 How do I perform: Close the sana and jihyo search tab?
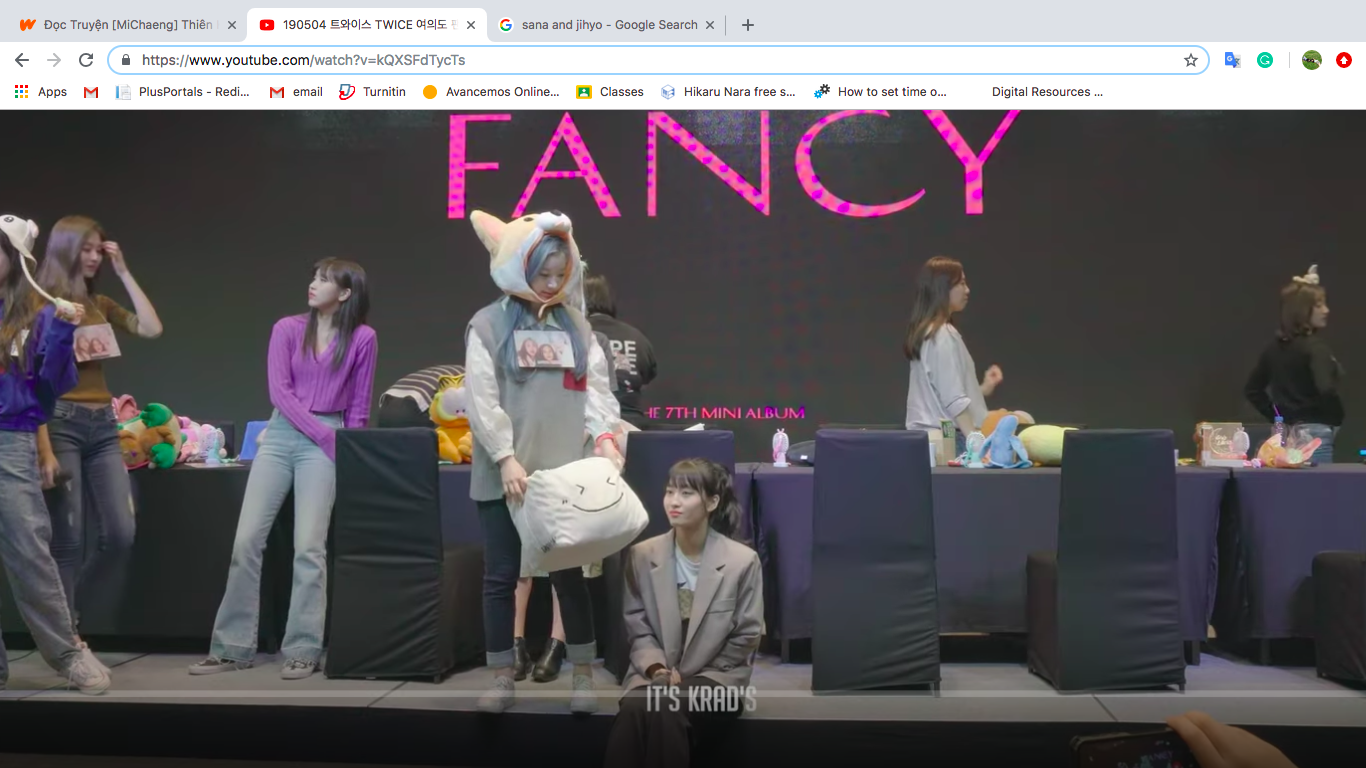coord(710,25)
